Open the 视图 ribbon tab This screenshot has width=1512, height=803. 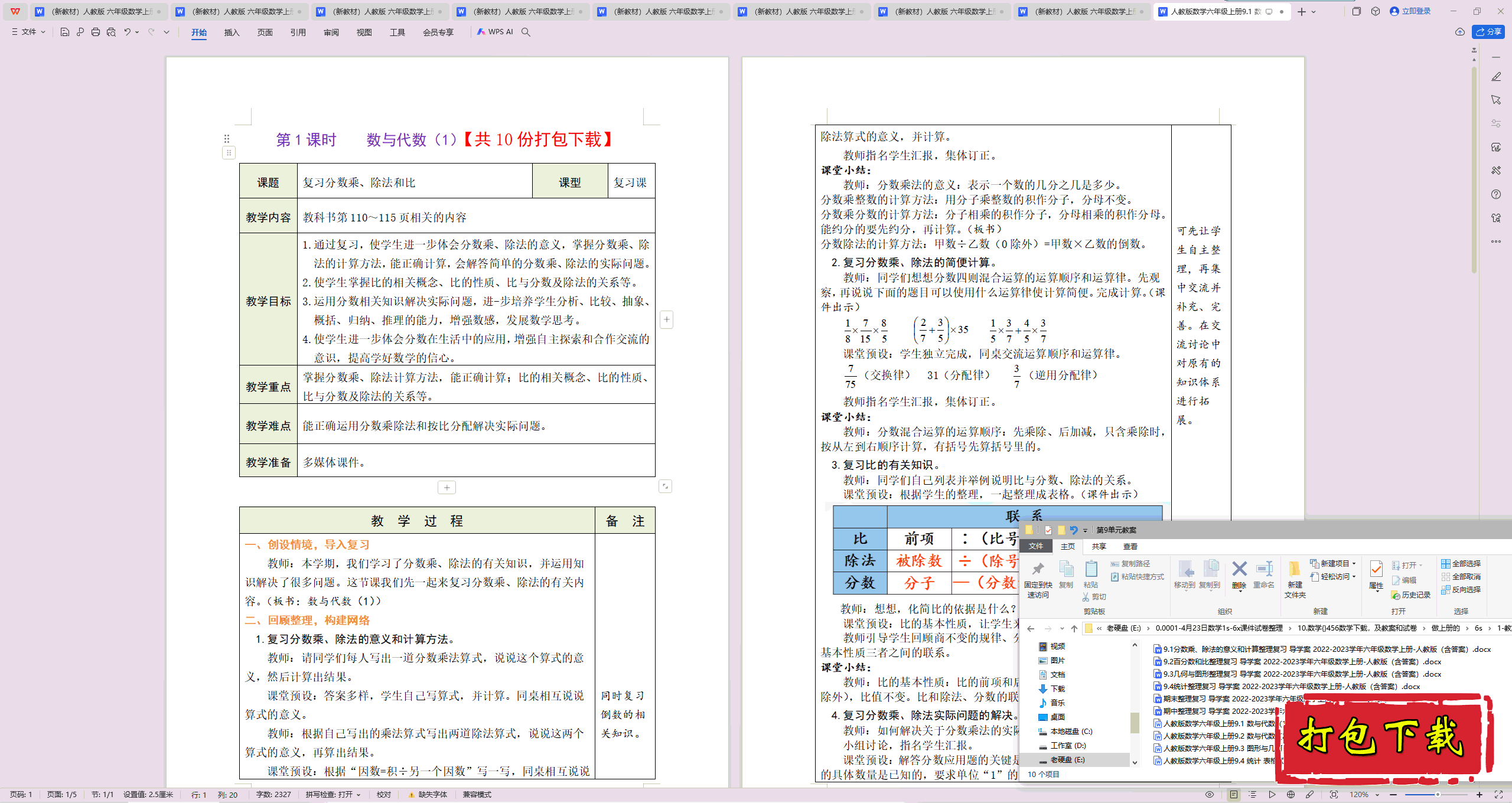click(x=364, y=32)
